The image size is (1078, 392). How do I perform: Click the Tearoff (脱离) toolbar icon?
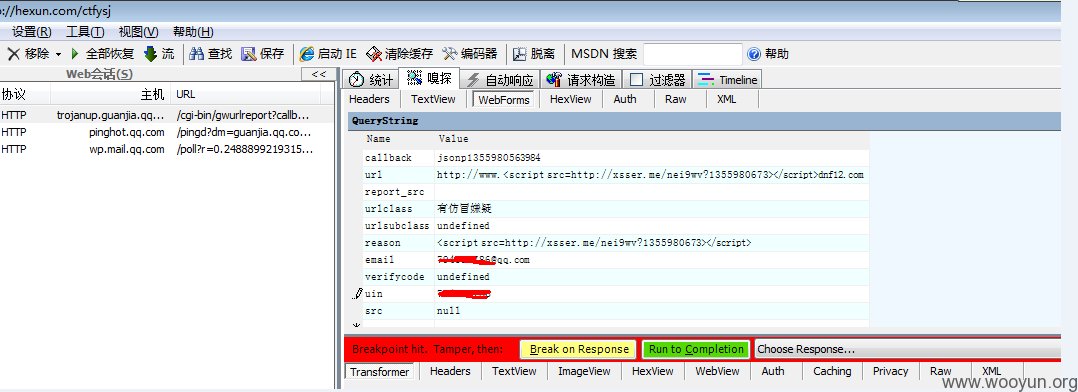tap(520, 54)
